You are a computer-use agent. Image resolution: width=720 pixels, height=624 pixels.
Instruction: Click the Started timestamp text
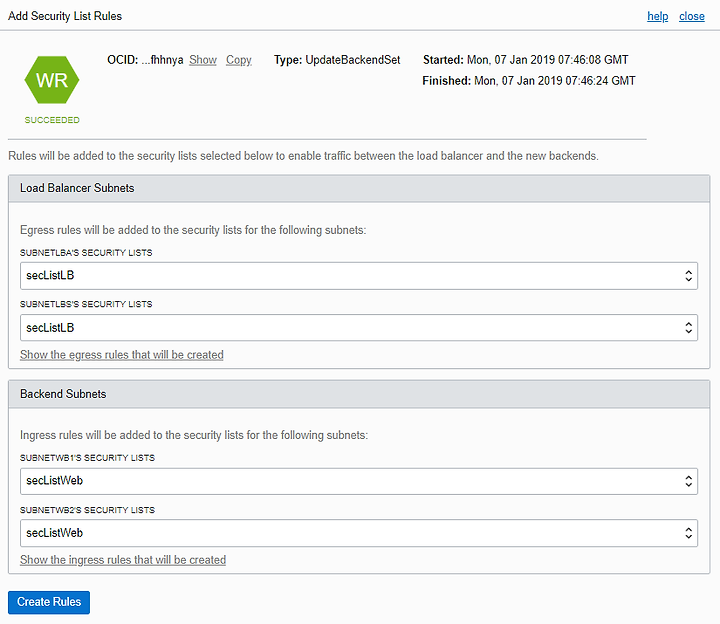525,60
